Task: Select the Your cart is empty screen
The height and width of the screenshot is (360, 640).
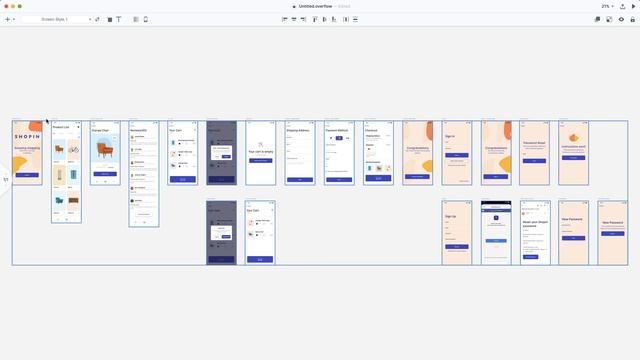Action: 261,153
